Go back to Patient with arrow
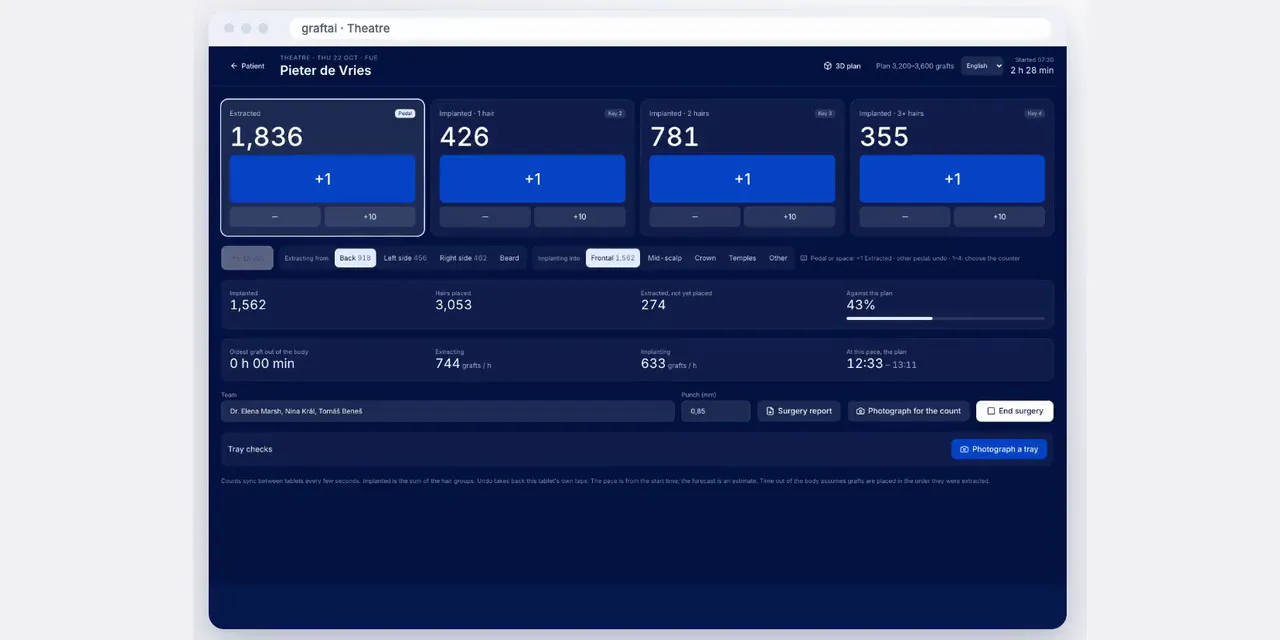The height and width of the screenshot is (640, 1280). pyautogui.click(x=248, y=66)
